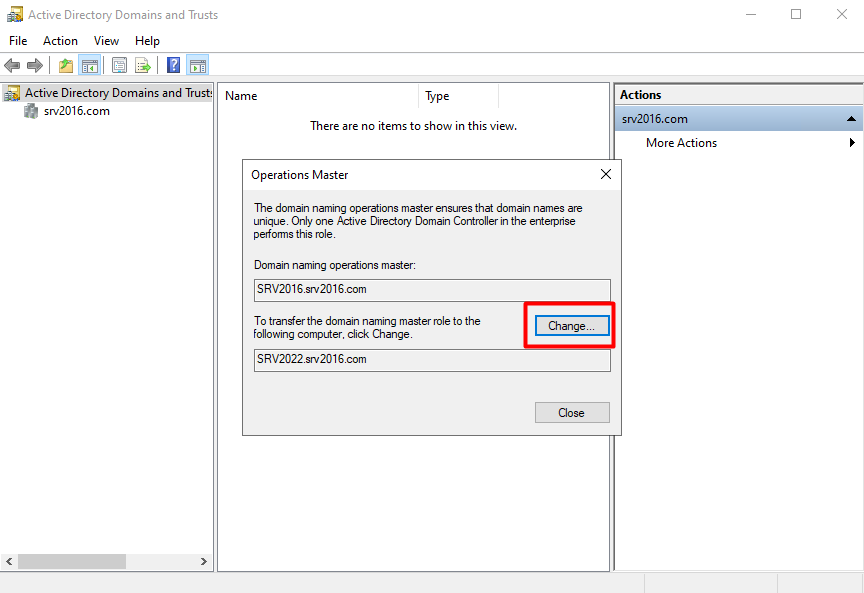This screenshot has width=864, height=593.
Task: Open the Action menu
Action: pos(60,41)
